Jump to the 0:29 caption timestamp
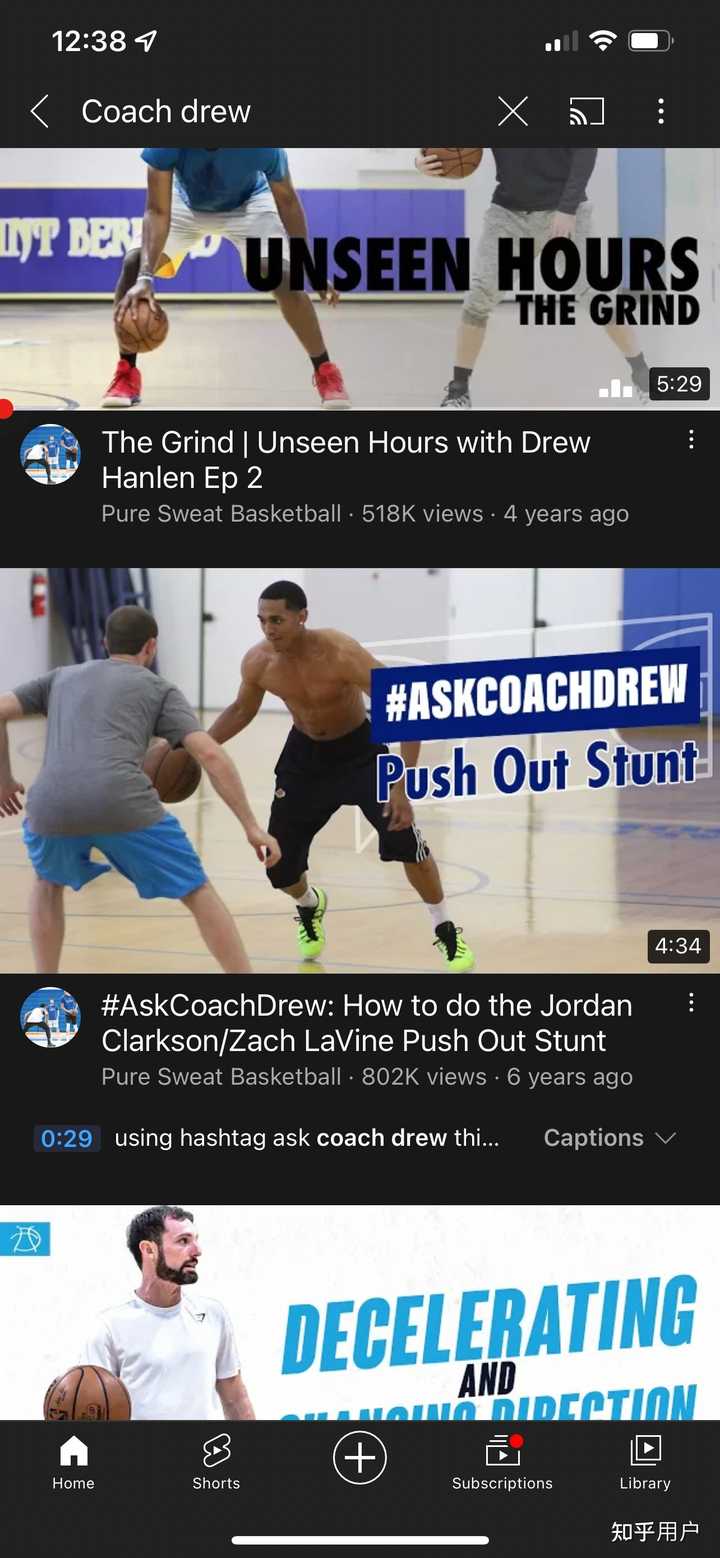This screenshot has width=720, height=1558. tap(67, 1138)
